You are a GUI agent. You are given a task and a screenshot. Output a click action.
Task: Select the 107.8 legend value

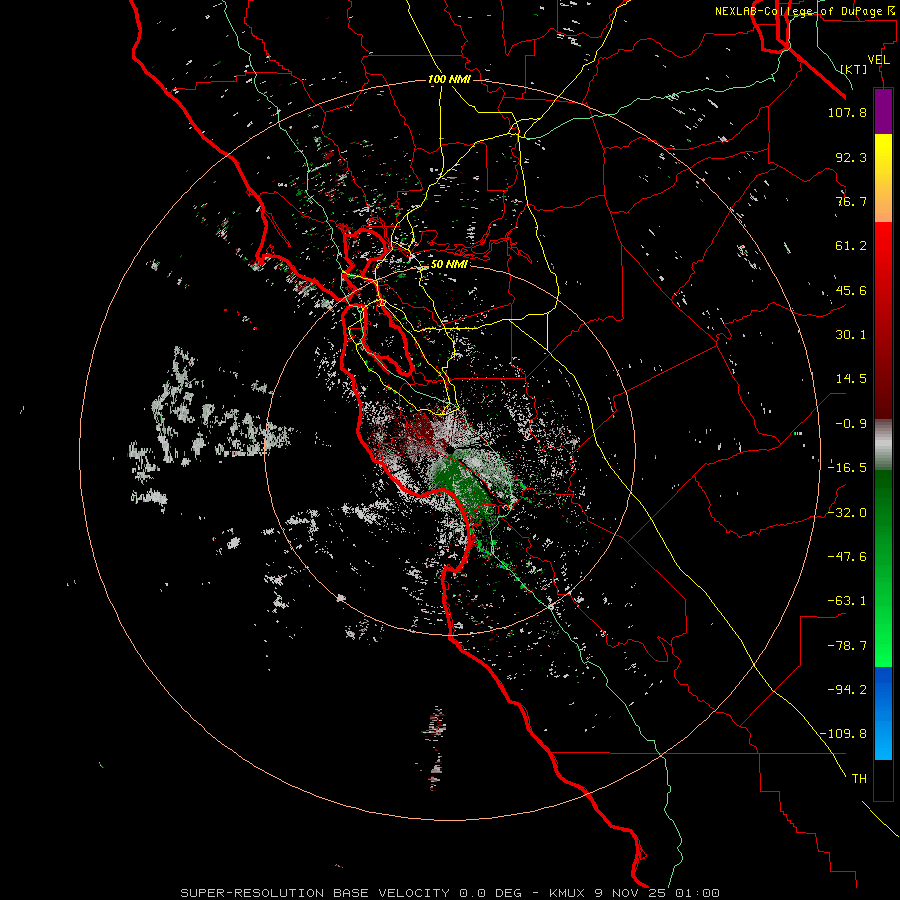point(847,112)
